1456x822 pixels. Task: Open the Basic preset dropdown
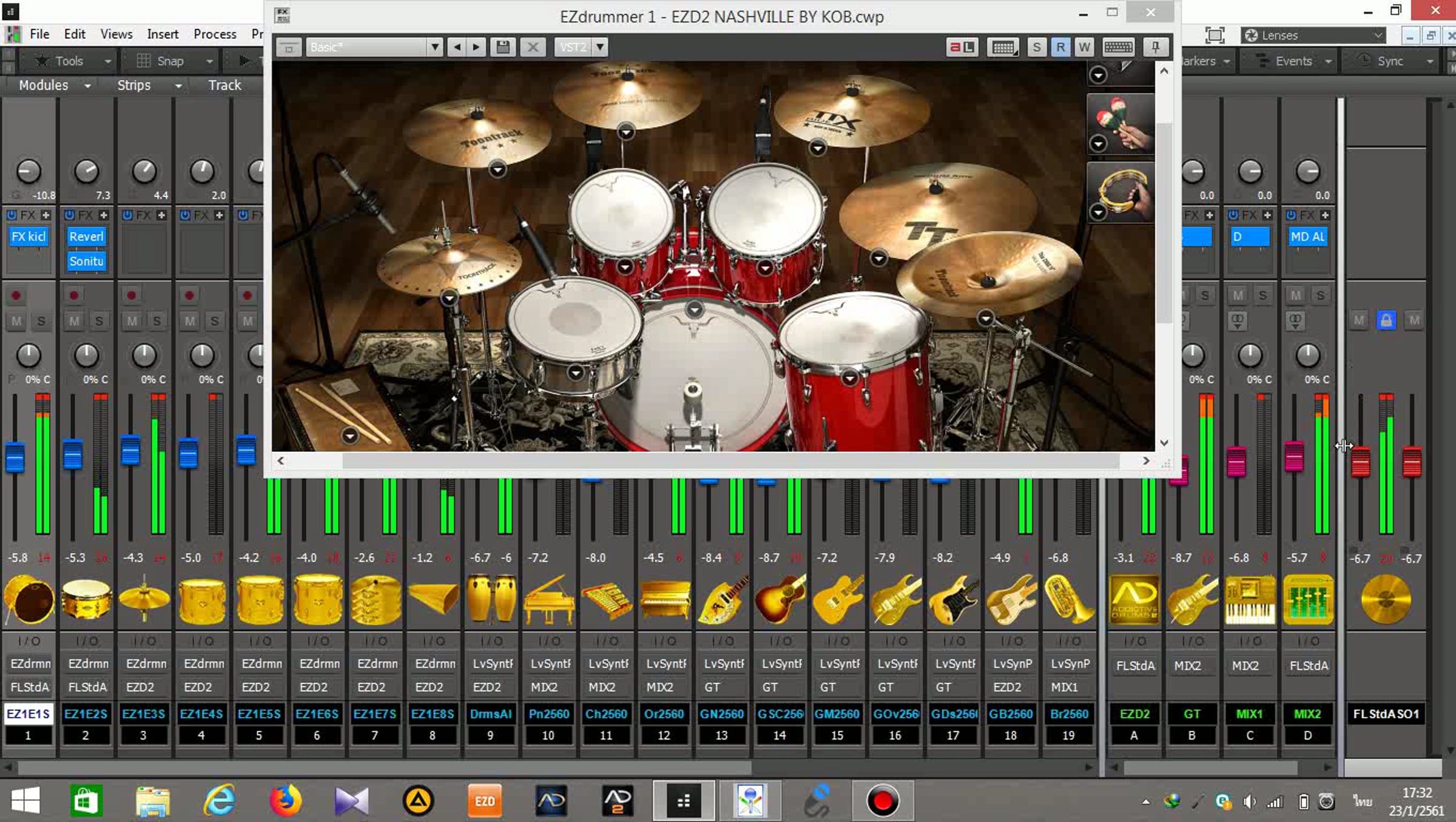pos(434,47)
